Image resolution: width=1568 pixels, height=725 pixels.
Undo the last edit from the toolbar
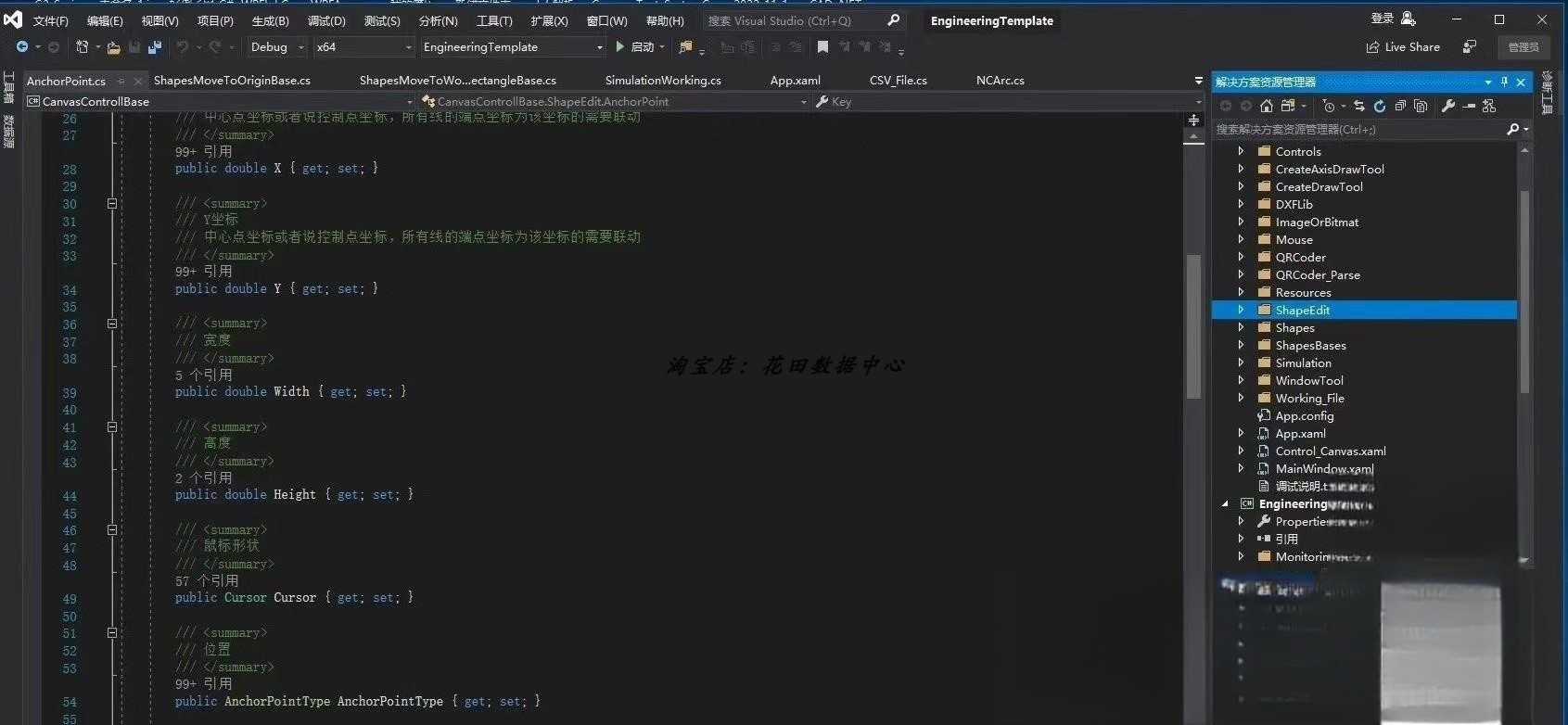coord(183,47)
